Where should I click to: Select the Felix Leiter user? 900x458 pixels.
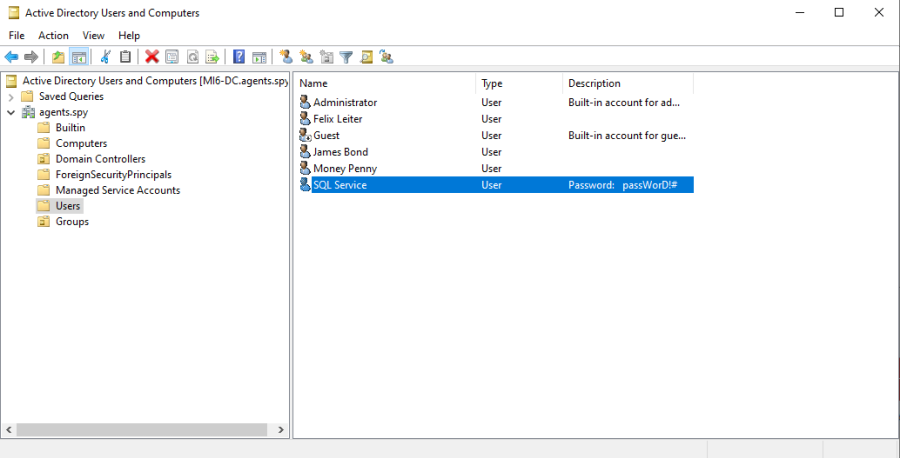[338, 119]
